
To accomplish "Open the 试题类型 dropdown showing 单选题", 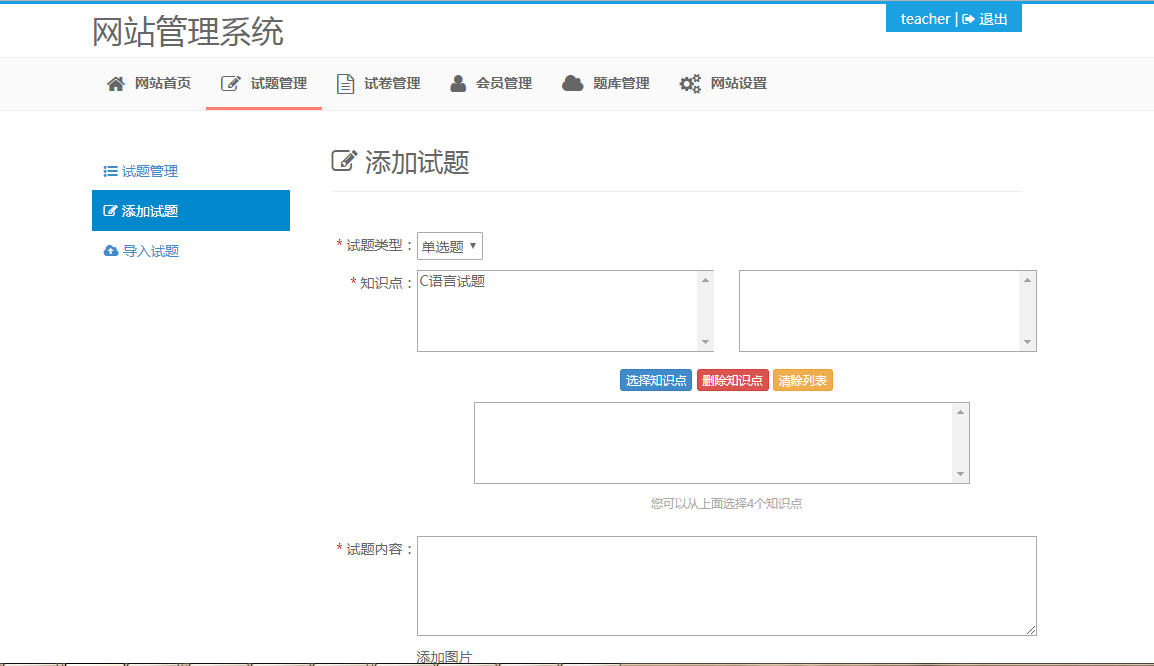I will pyautogui.click(x=450, y=246).
